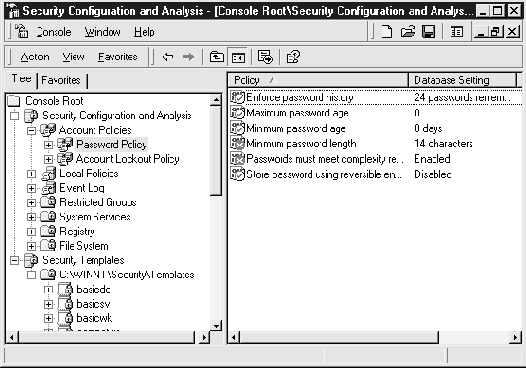Select the basicsv template in tree
The image size is (526, 368).
(93, 304)
